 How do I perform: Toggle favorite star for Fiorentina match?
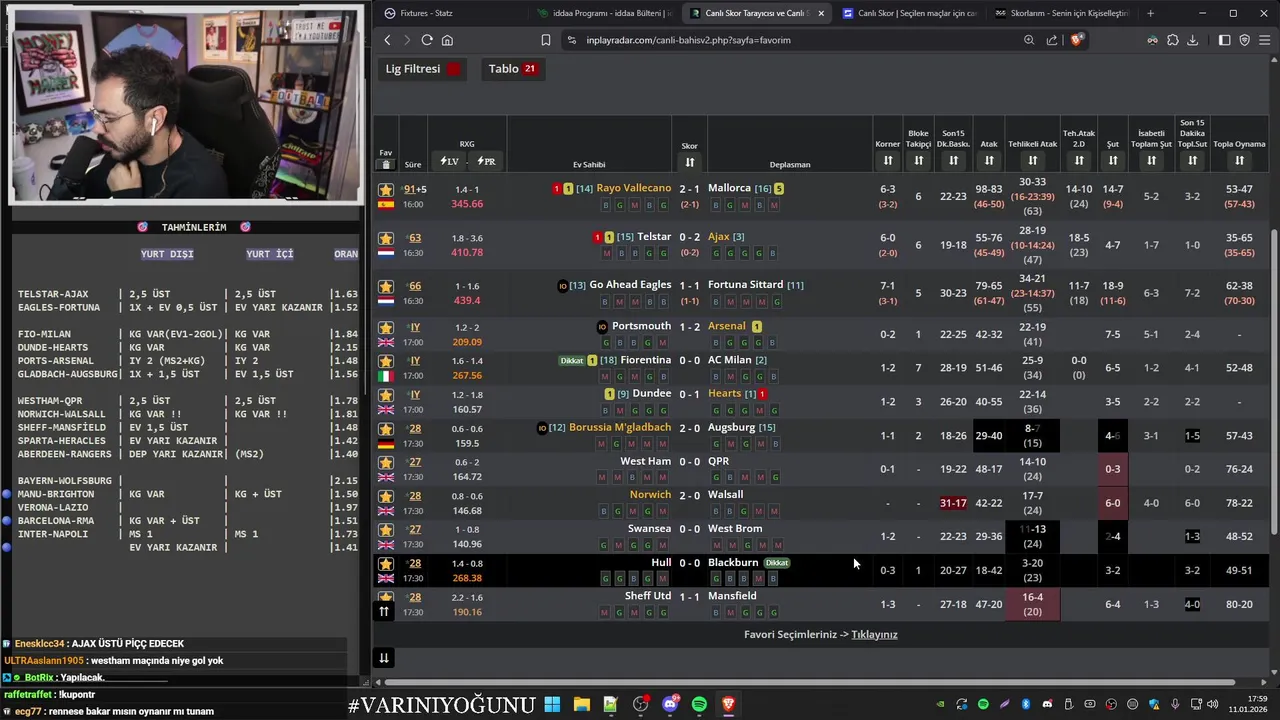click(386, 361)
